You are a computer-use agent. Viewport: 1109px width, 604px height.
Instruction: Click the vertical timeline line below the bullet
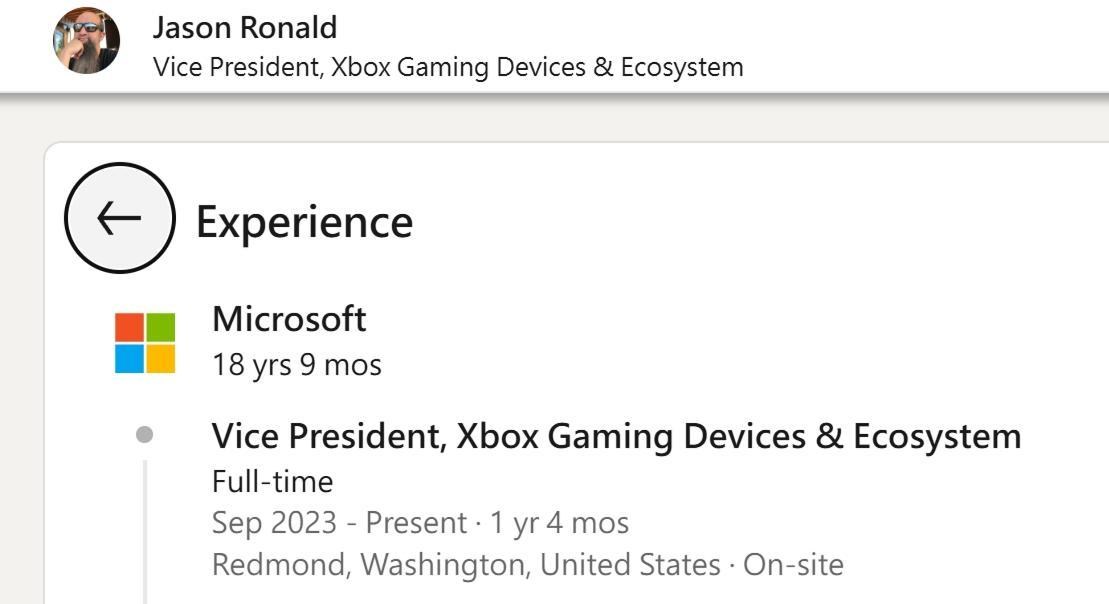tap(146, 530)
